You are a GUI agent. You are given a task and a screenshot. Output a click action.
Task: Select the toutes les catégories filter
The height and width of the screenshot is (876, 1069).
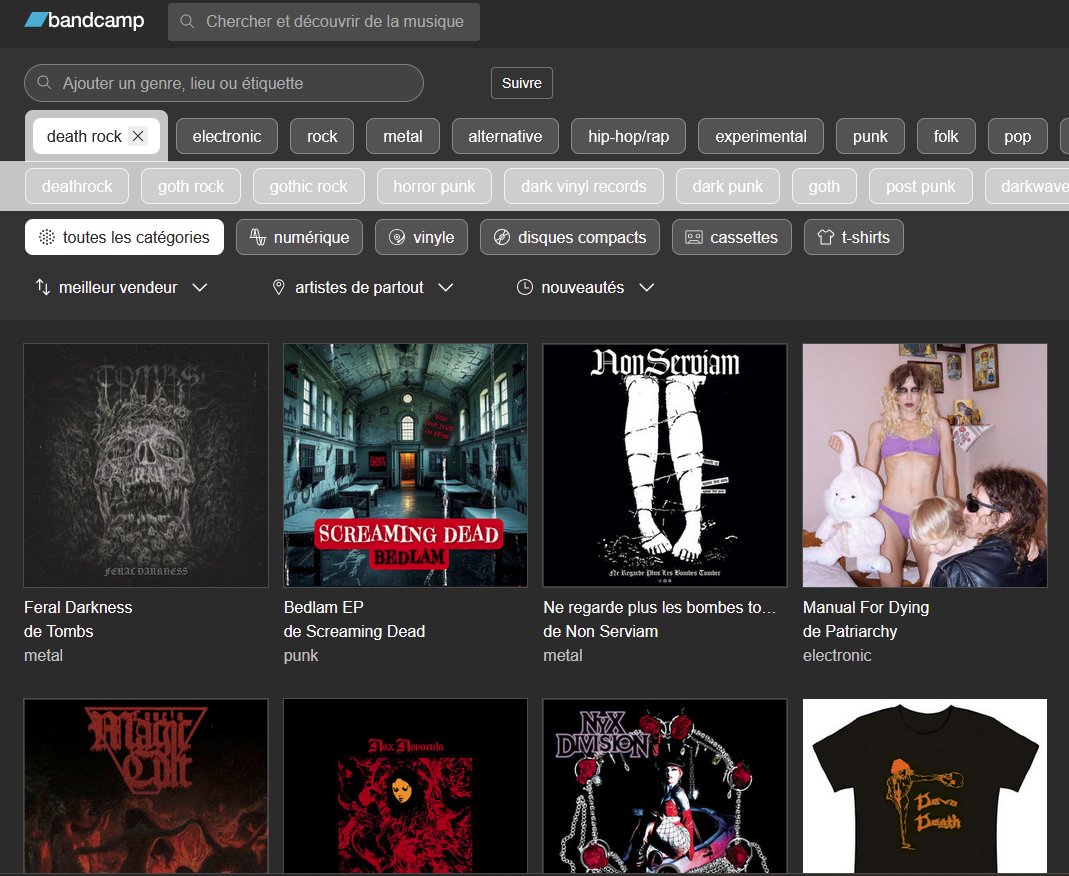124,237
